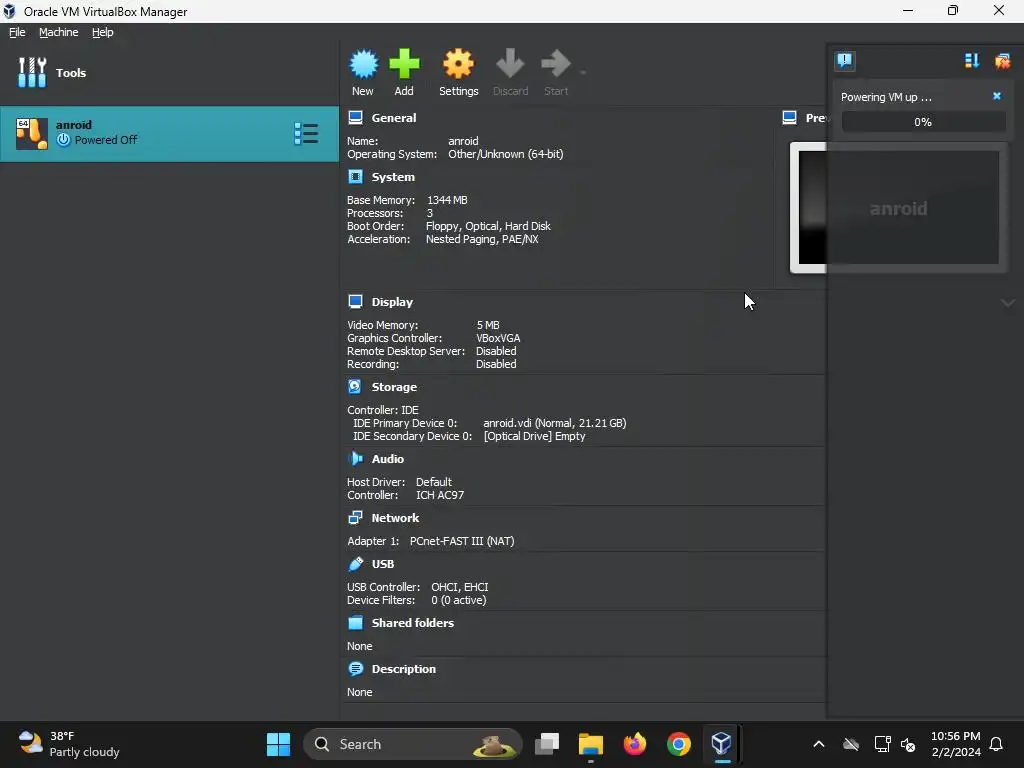
Task: Open the Help menu
Action: click(x=103, y=32)
